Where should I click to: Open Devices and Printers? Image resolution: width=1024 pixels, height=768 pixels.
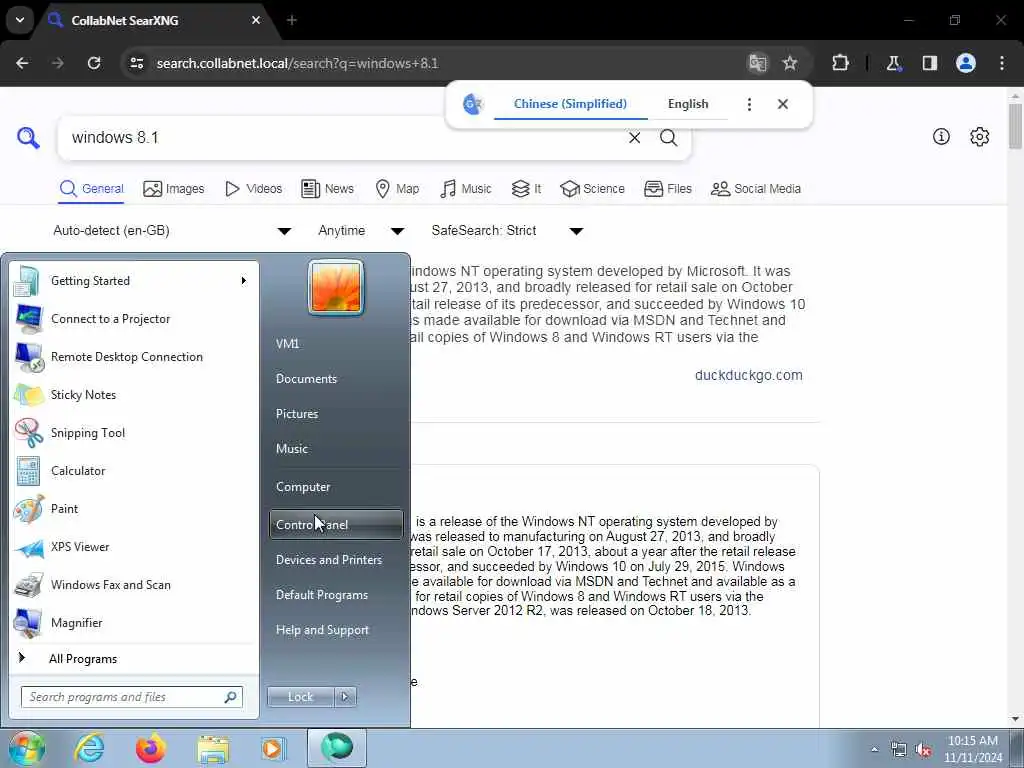coord(336,560)
